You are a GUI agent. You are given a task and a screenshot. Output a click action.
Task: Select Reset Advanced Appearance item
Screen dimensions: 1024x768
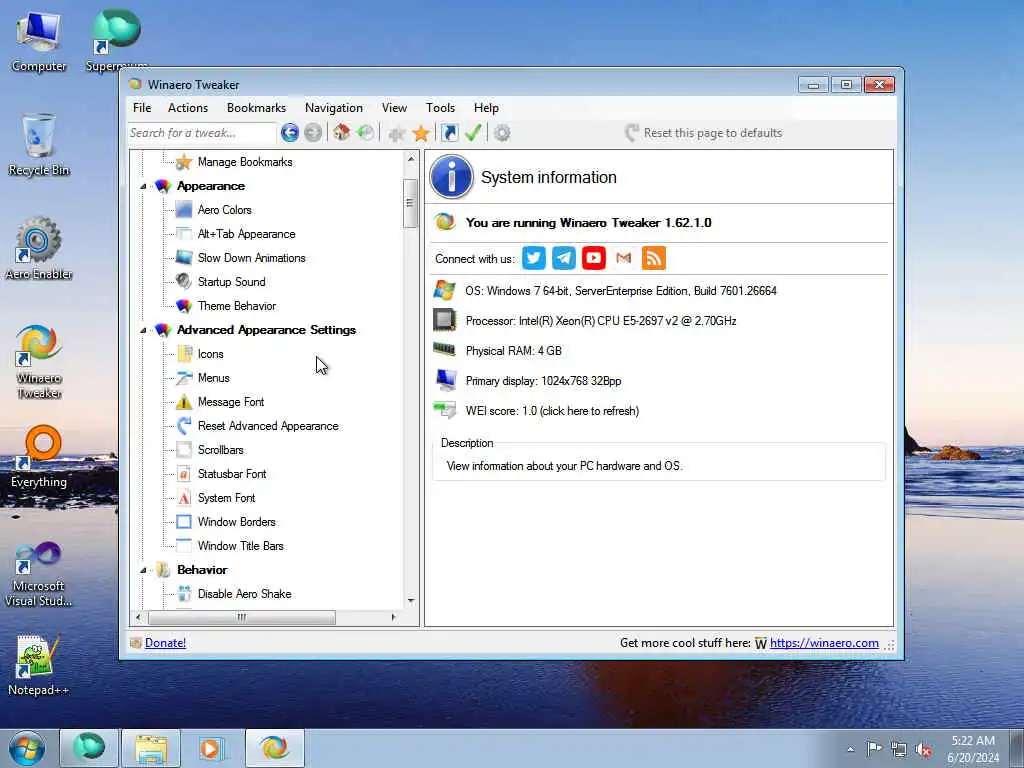(268, 426)
